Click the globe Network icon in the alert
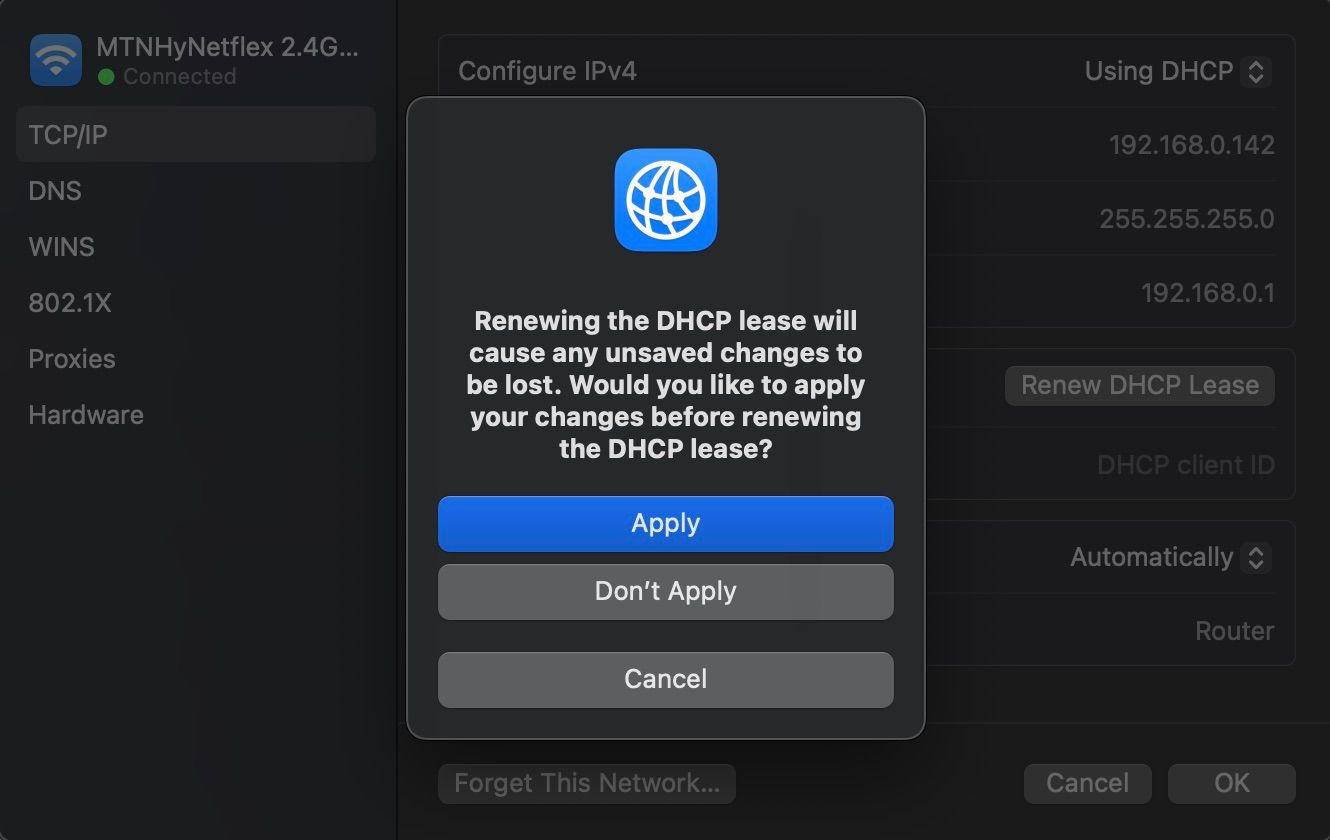1330x840 pixels. 665,200
